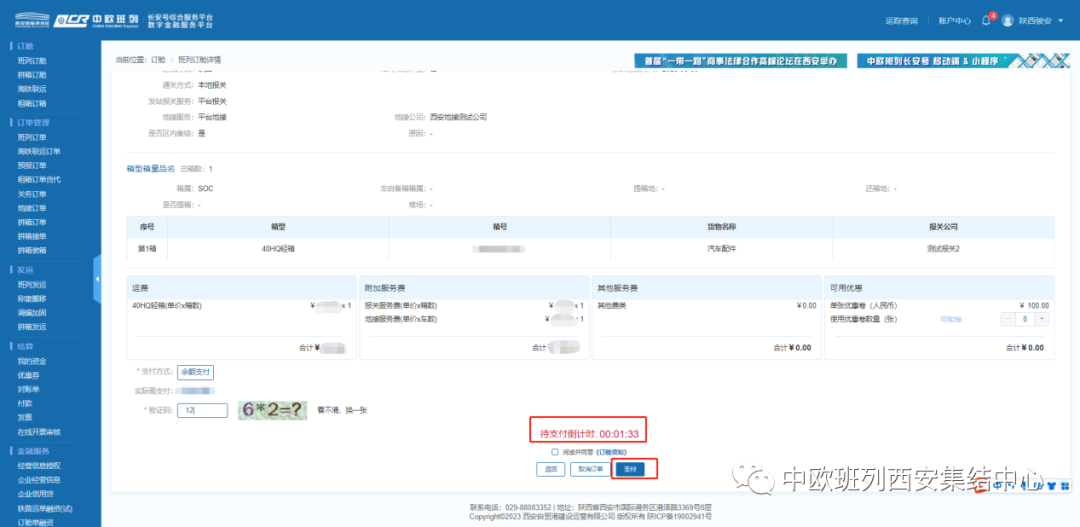This screenshot has width=1080, height=527.
Task: Click the 第1箱 row cell
Action: click(x=147, y=249)
